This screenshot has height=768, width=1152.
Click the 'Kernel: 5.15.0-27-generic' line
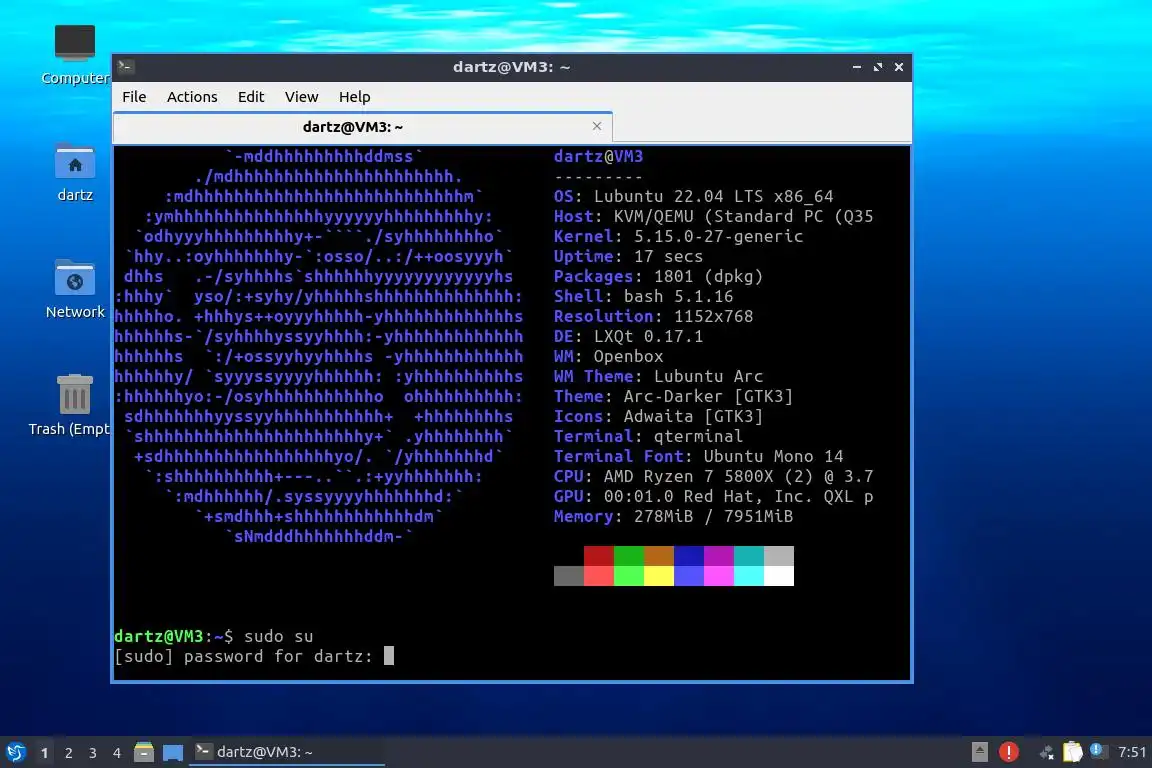678,236
